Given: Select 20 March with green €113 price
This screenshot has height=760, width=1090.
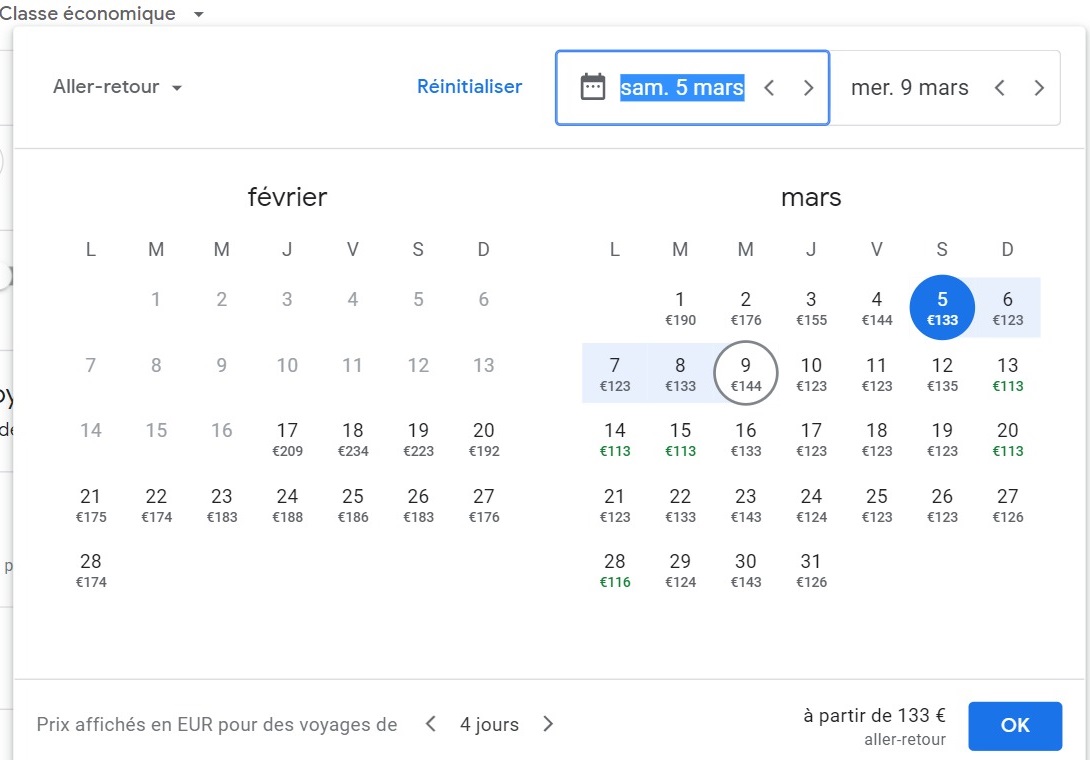Looking at the screenshot, I should 1007,439.
